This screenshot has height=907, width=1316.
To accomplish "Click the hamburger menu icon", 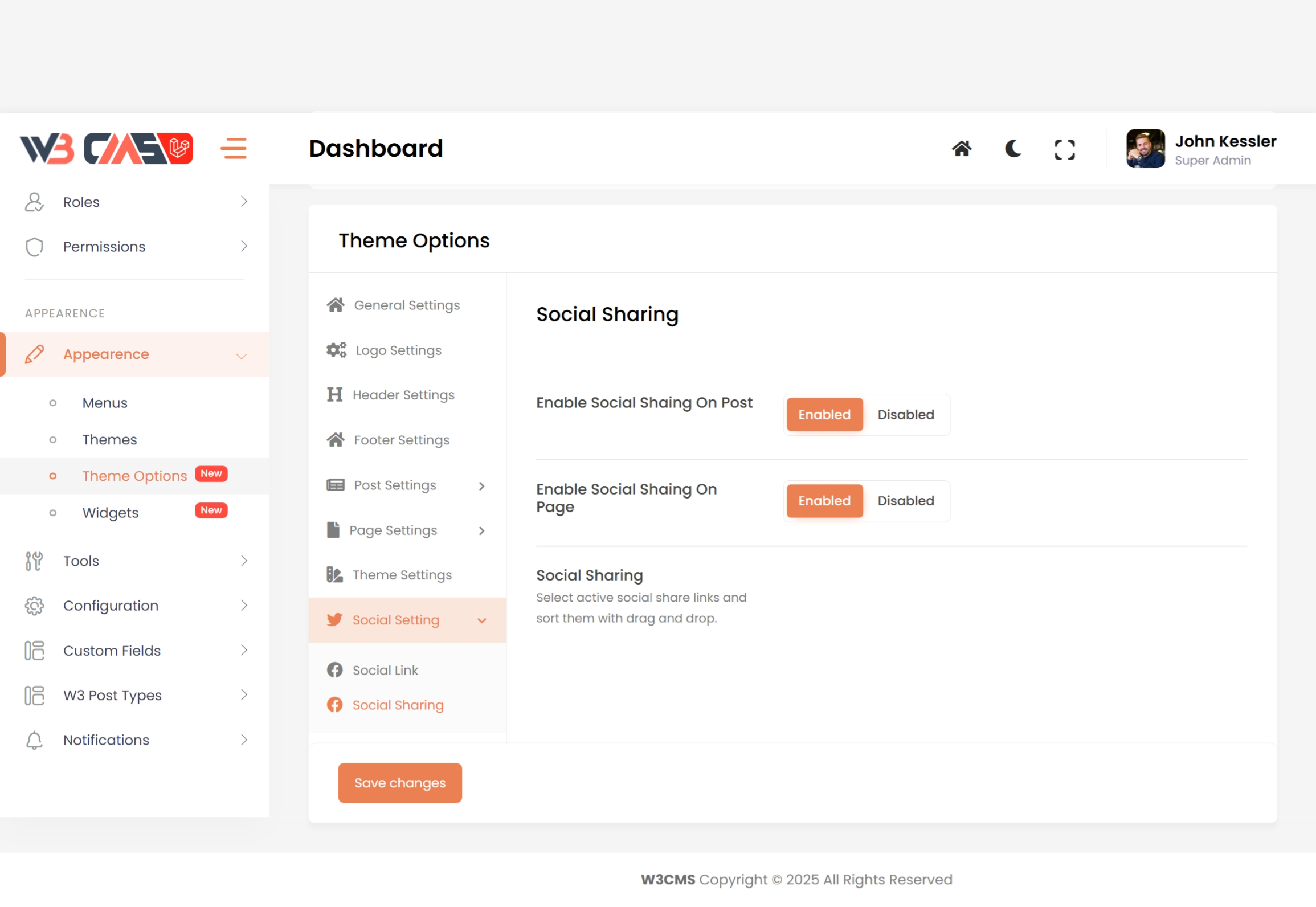I will 234,149.
